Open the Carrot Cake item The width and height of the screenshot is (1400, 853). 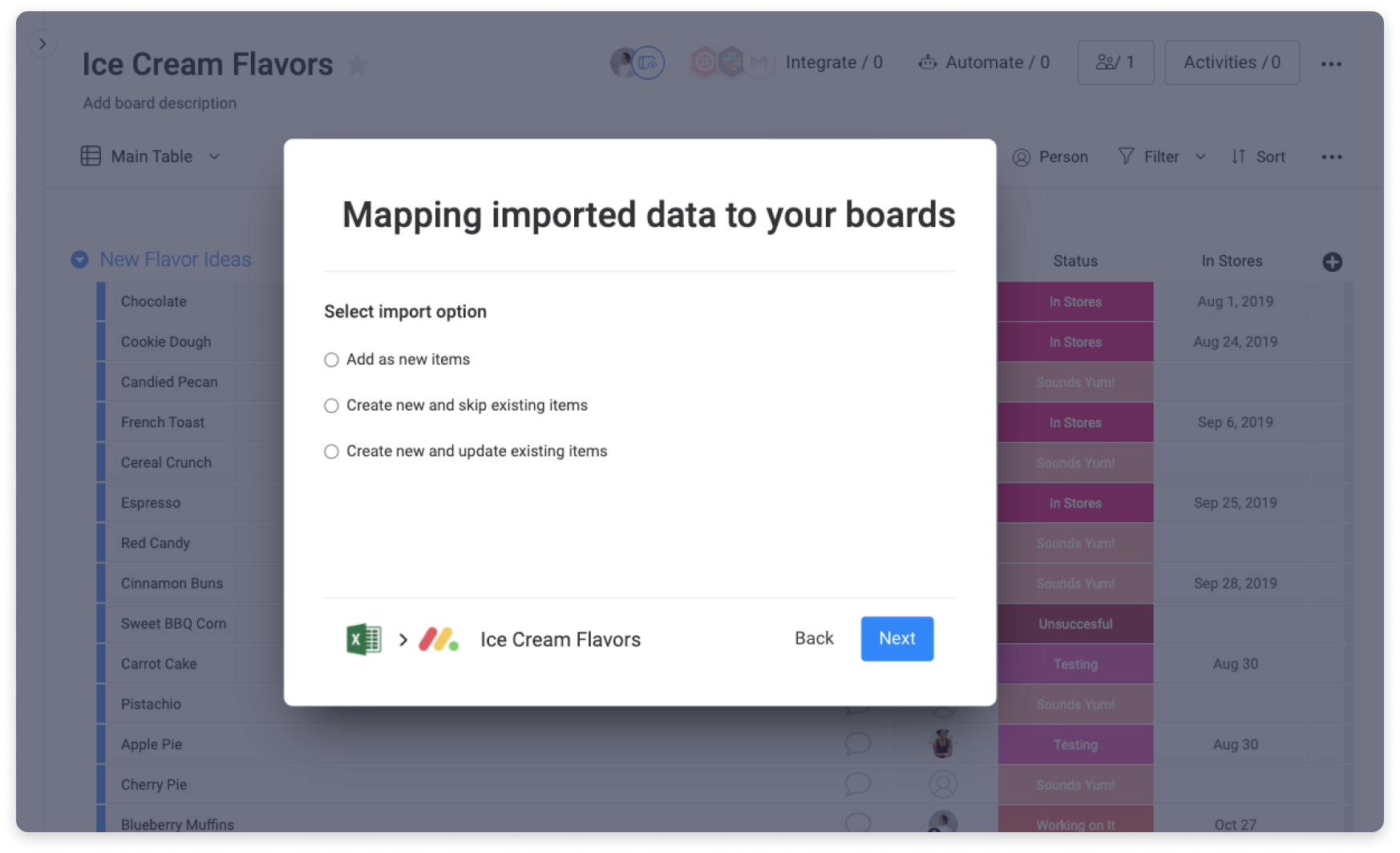(159, 664)
